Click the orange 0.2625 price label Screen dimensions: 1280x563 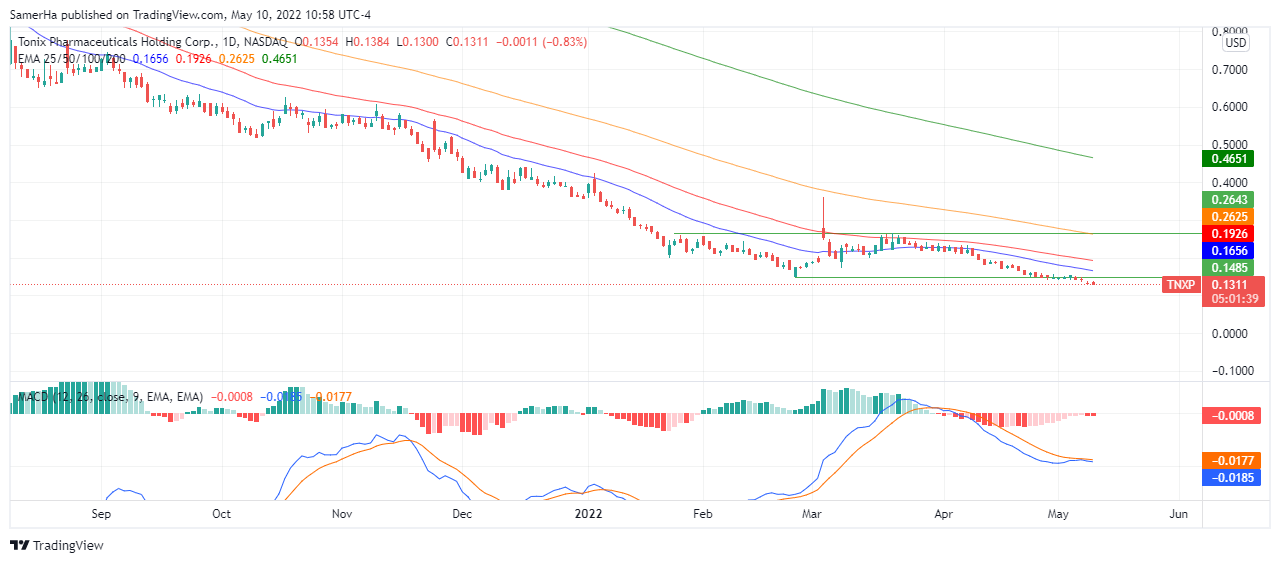1226,217
